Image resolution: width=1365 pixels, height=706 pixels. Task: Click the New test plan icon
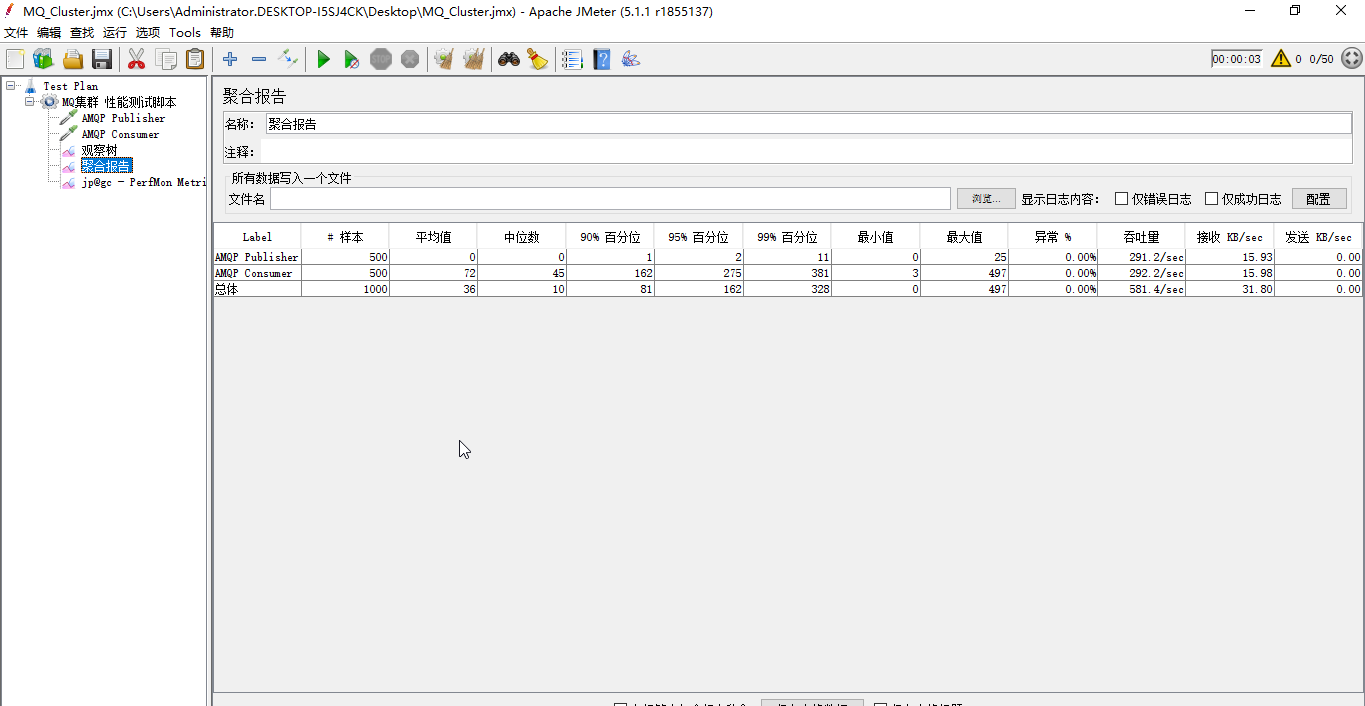[15, 59]
